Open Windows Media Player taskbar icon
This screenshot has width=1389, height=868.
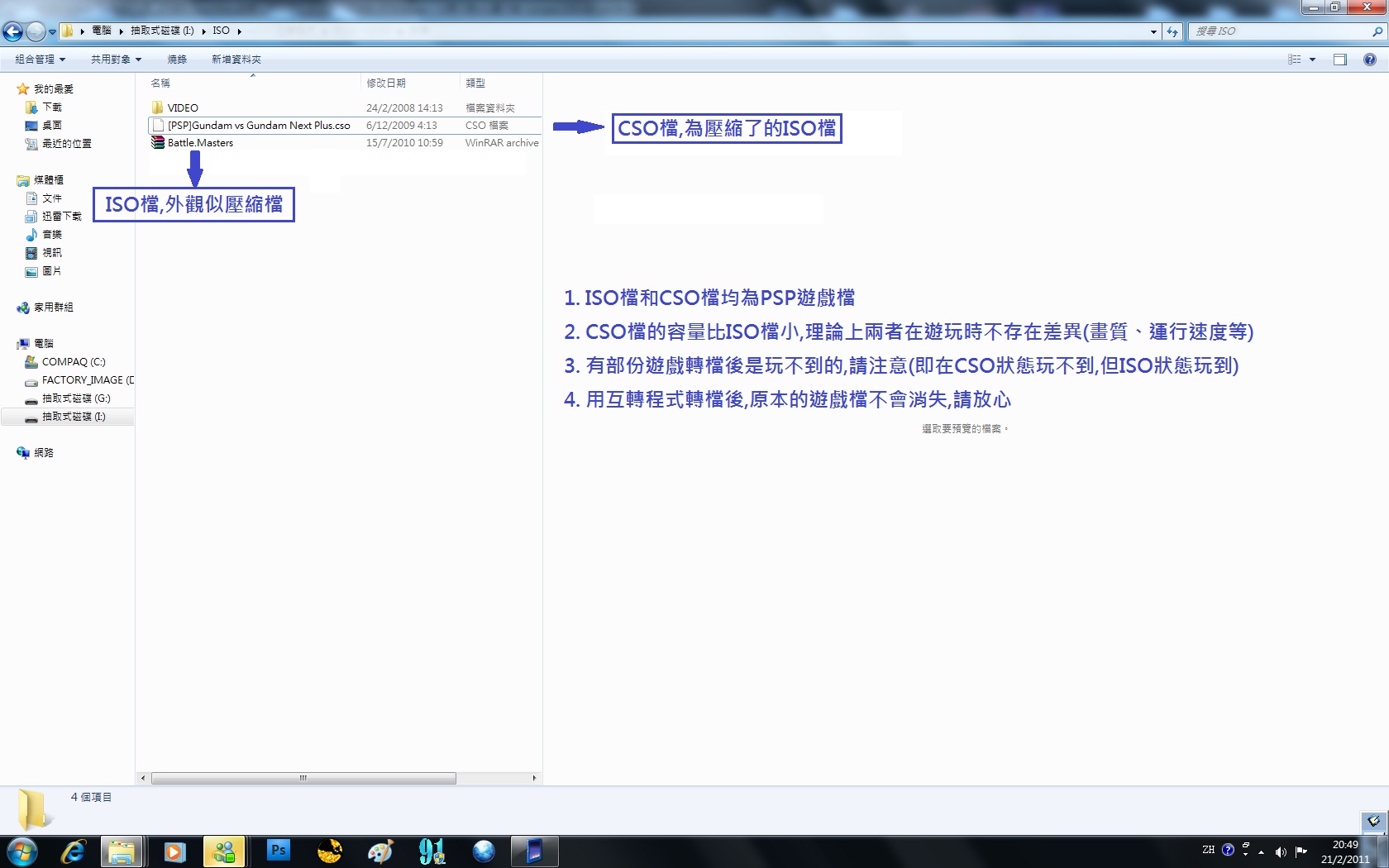tap(174, 851)
